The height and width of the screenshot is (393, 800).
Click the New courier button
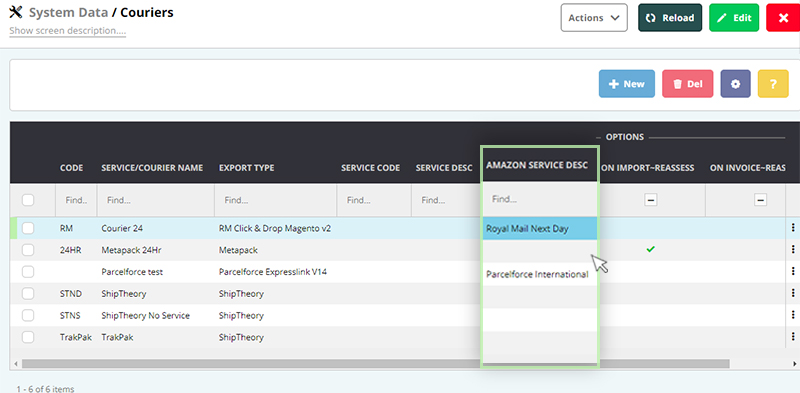627,84
